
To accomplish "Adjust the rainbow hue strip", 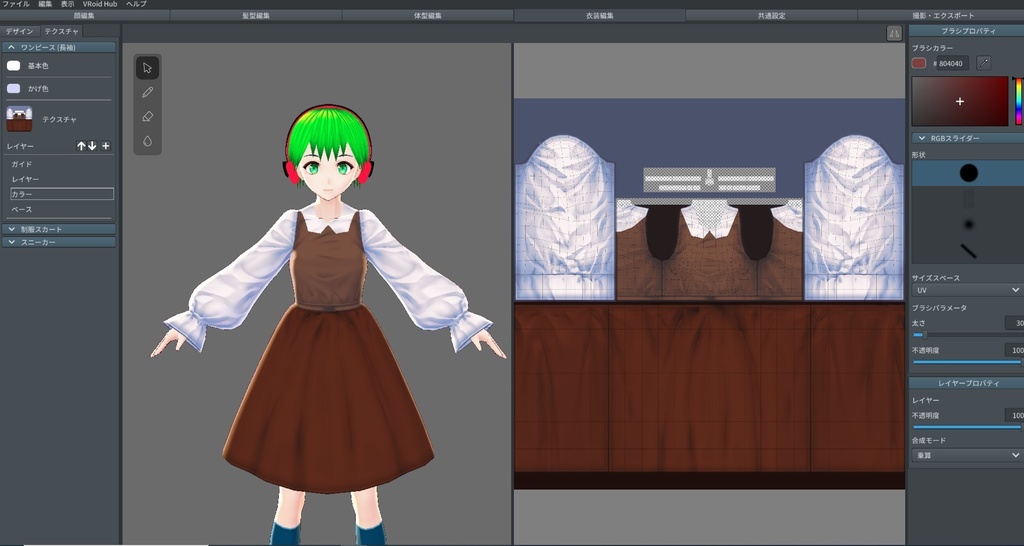I will (x=1019, y=101).
